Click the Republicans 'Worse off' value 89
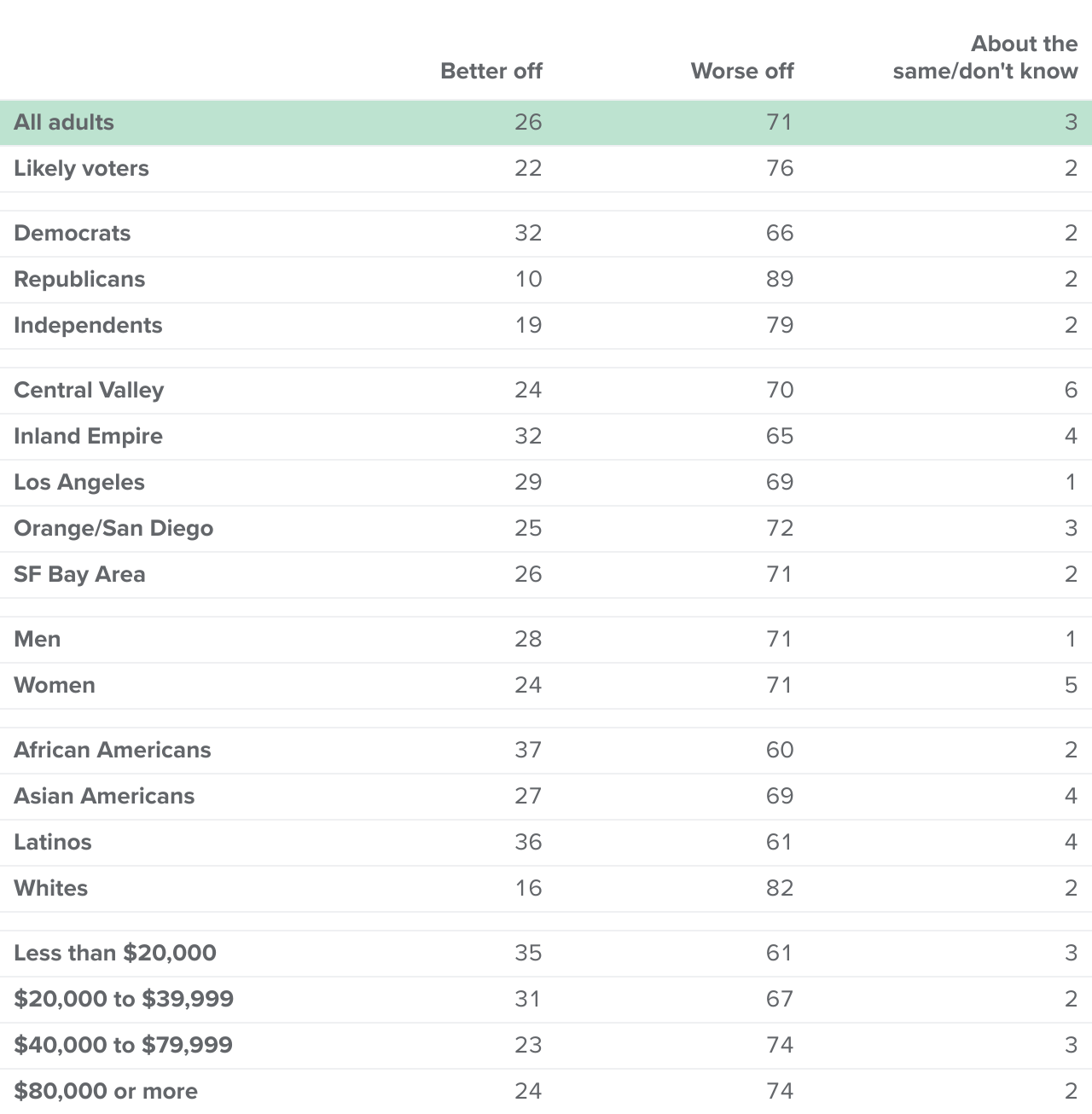The width and height of the screenshot is (1092, 1114). pyautogui.click(x=780, y=279)
